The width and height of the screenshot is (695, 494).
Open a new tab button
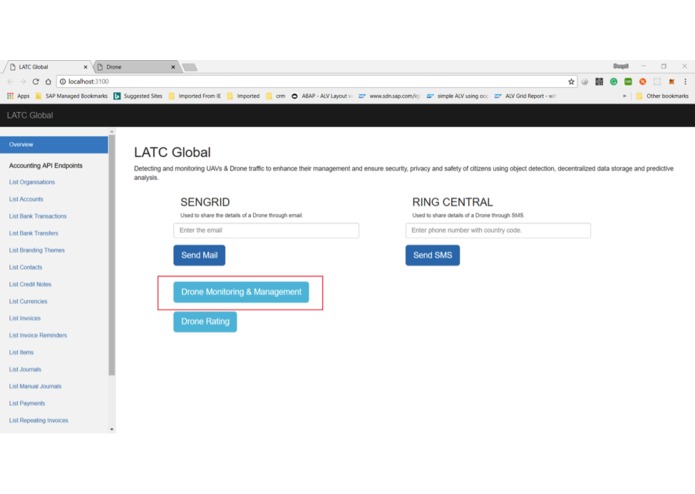(190, 67)
